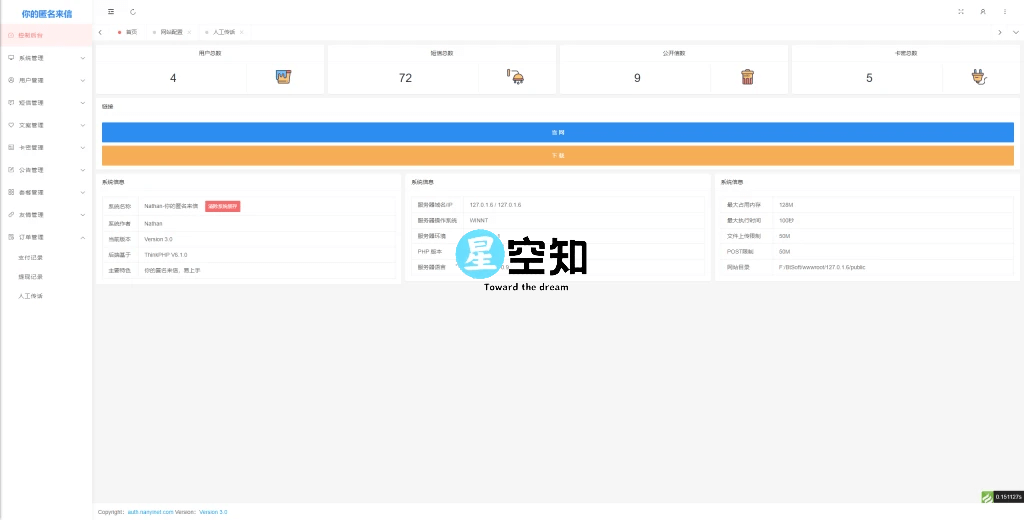Click the paint bucket icon in 用户总数 card
1024x520 pixels.
tap(283, 77)
